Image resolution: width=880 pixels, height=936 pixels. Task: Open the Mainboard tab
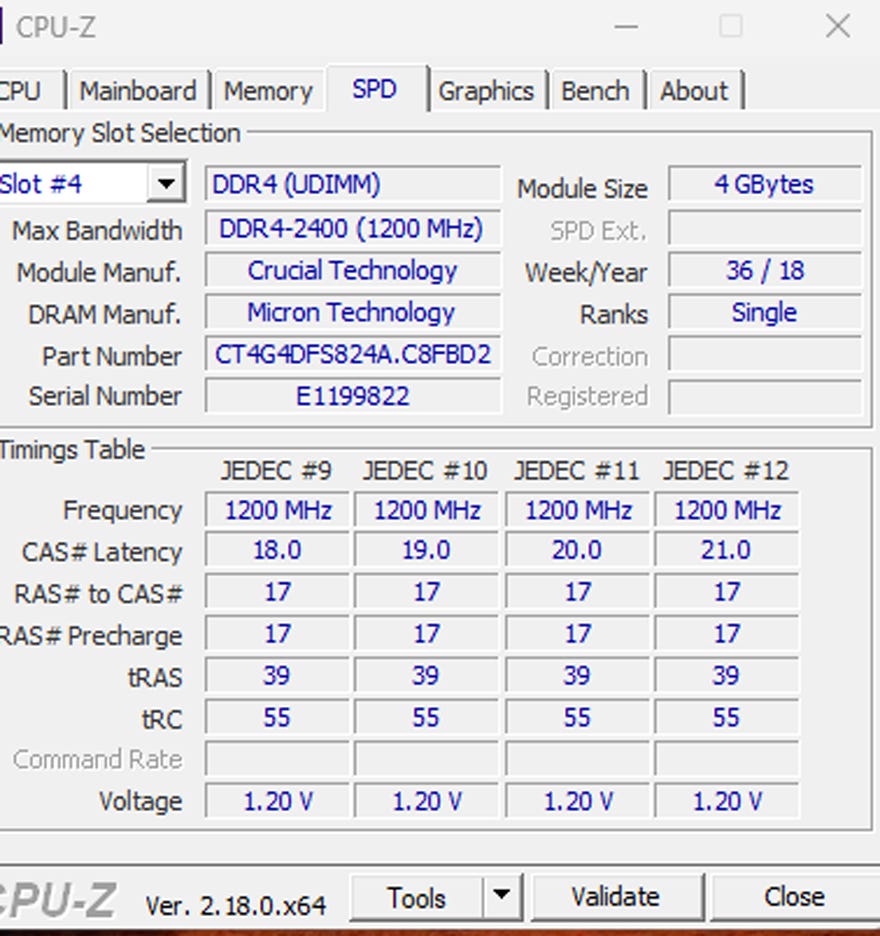click(138, 91)
